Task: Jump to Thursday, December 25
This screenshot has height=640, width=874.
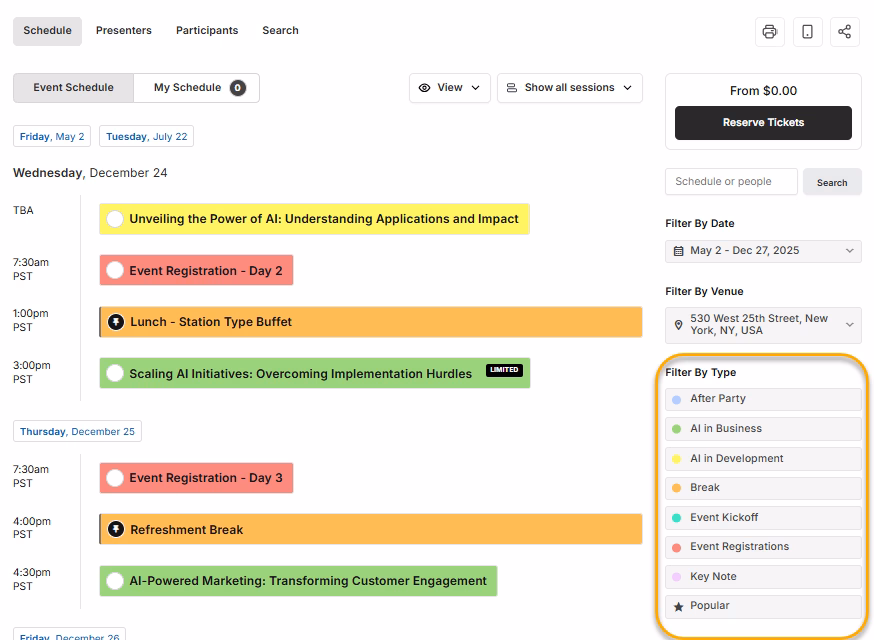Action: tap(77, 431)
